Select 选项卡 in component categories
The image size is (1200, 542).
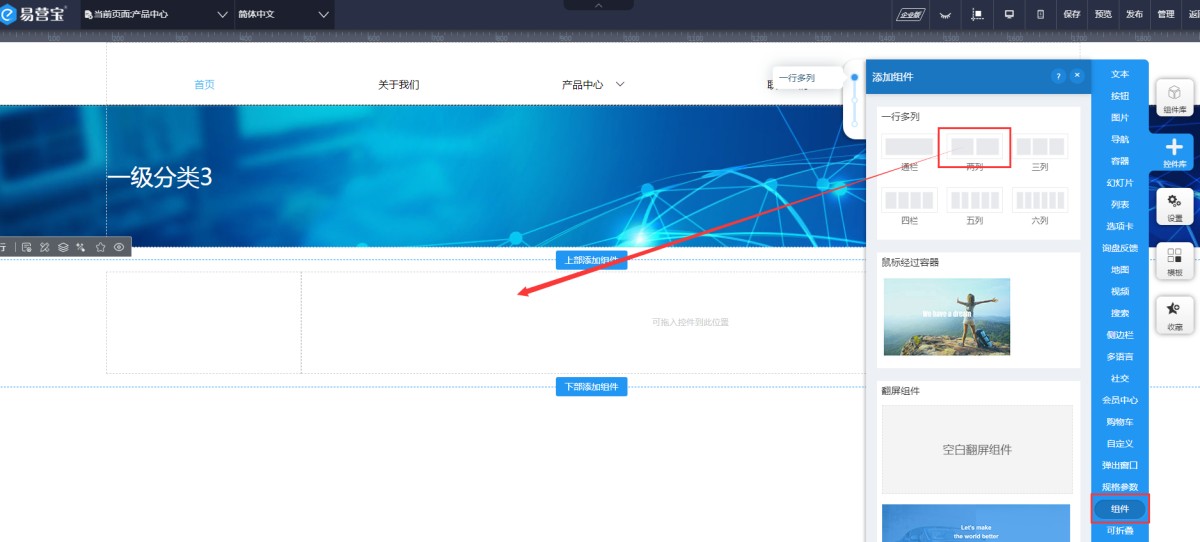click(1120, 226)
